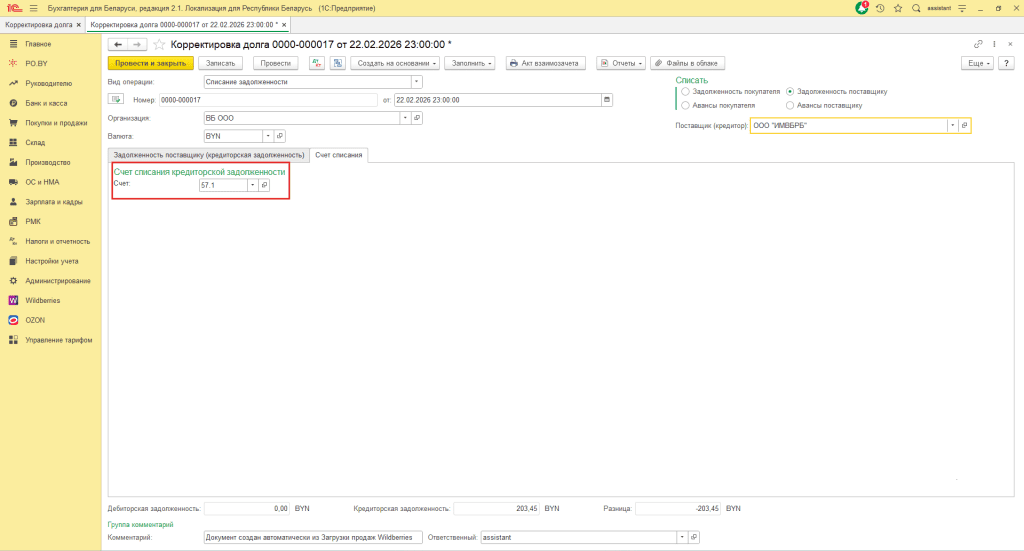The width and height of the screenshot is (1024, 551).
Task: Click the search magnifier icon in title bar
Action: 915,8
